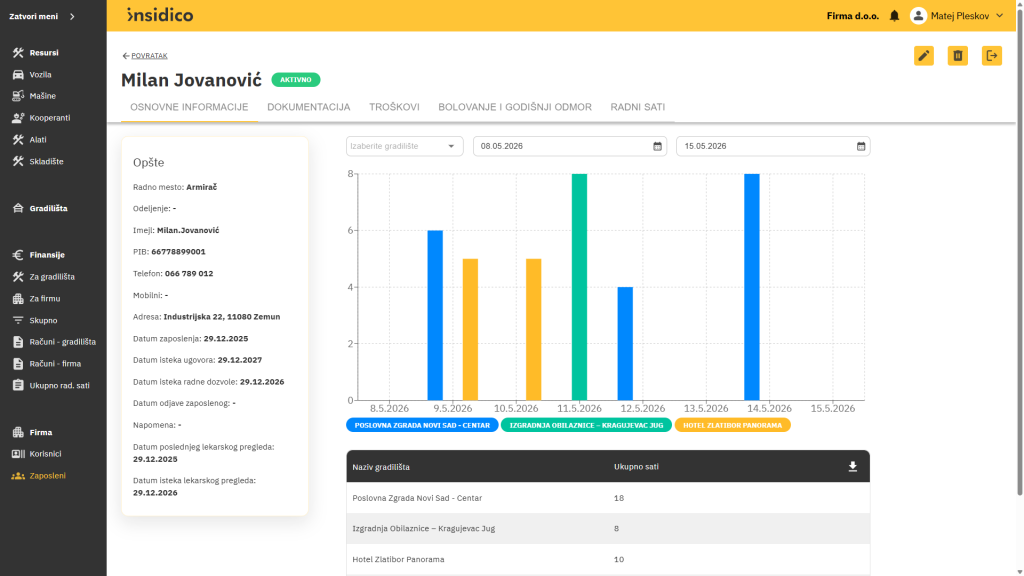
Task: Open the end date calendar icon
Action: click(x=861, y=146)
